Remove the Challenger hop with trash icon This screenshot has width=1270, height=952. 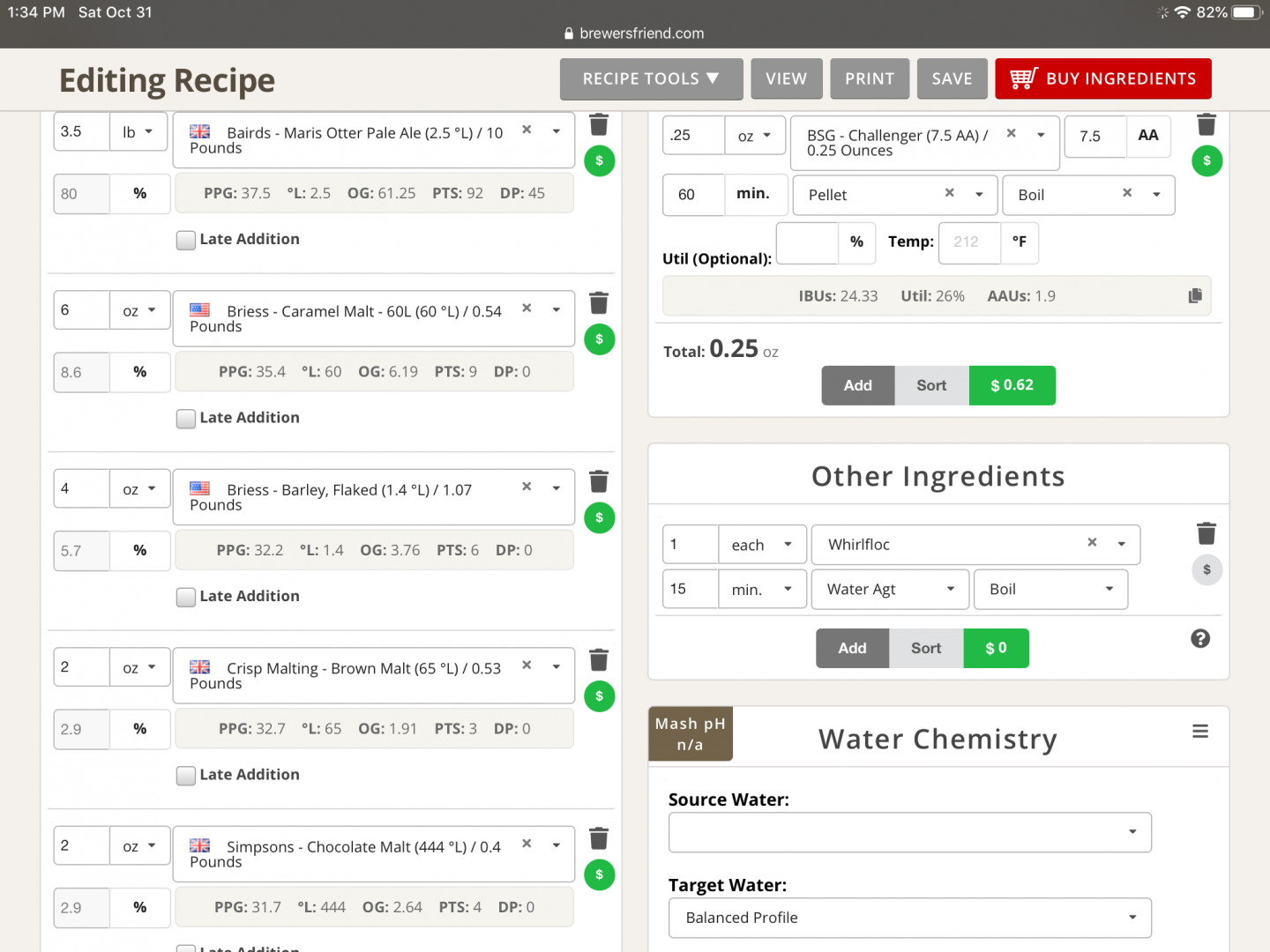coord(1206,124)
